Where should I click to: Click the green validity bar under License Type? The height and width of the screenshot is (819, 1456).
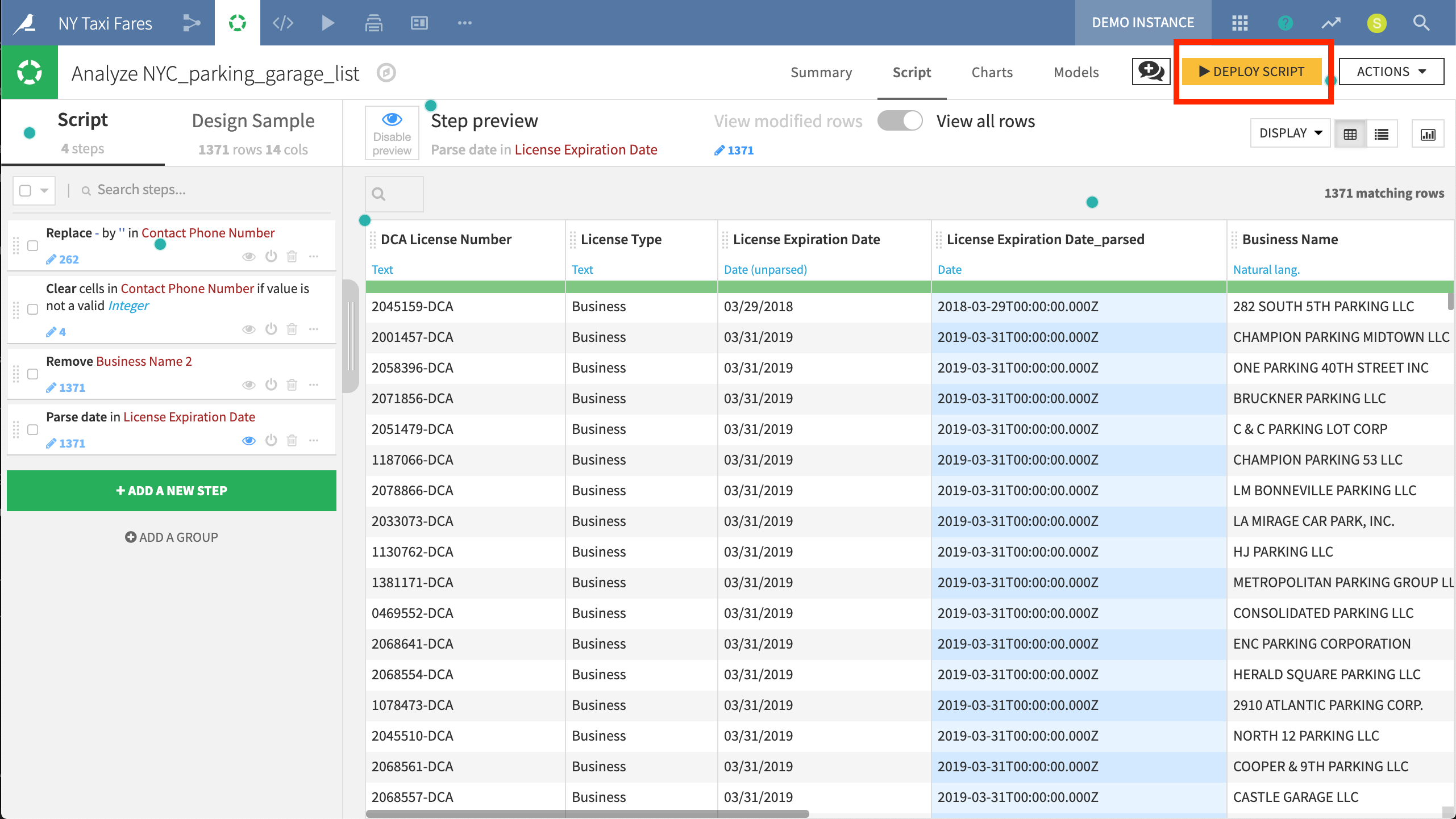tap(642, 287)
